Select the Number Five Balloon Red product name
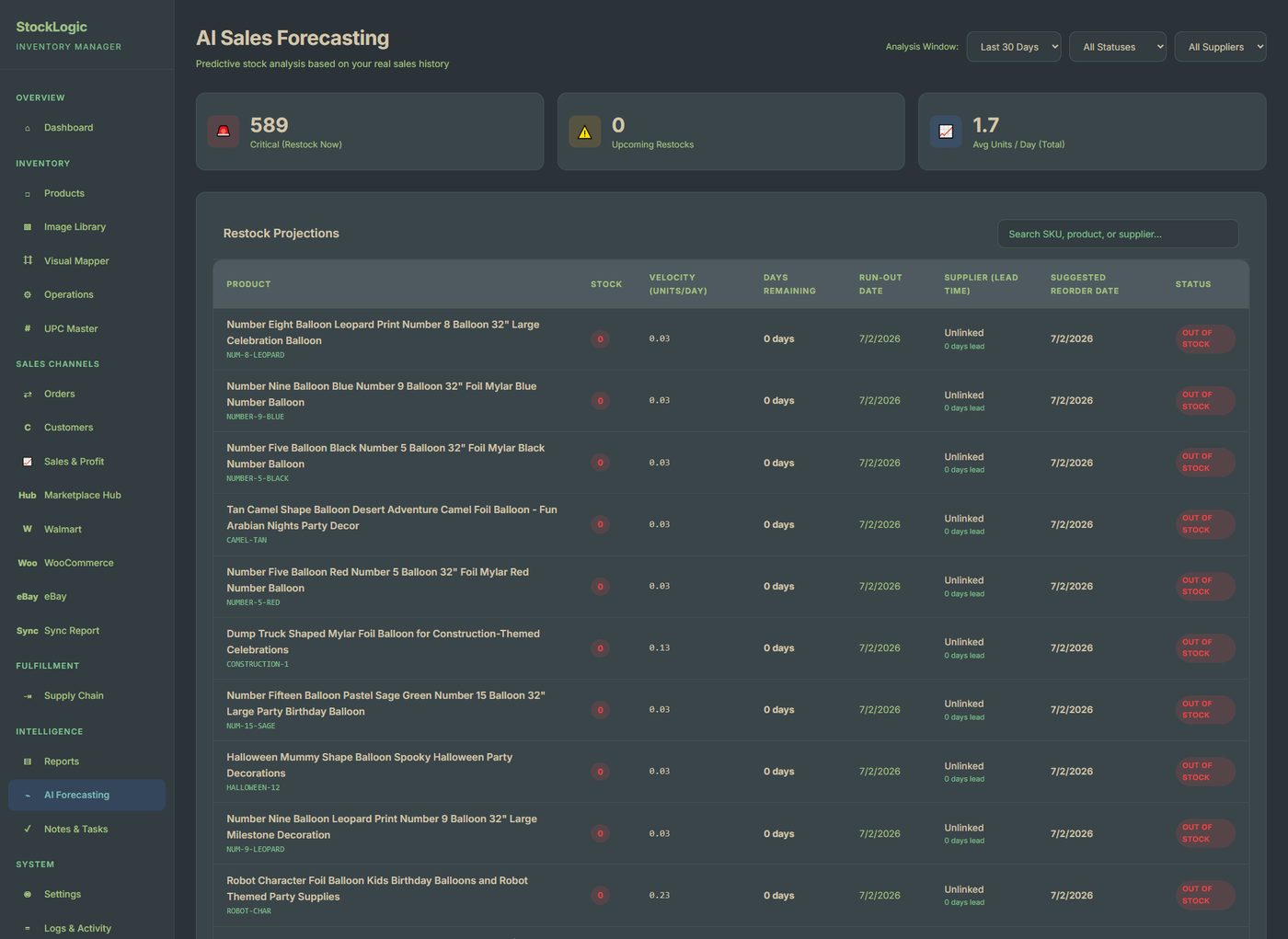This screenshot has height=939, width=1288. click(x=378, y=579)
